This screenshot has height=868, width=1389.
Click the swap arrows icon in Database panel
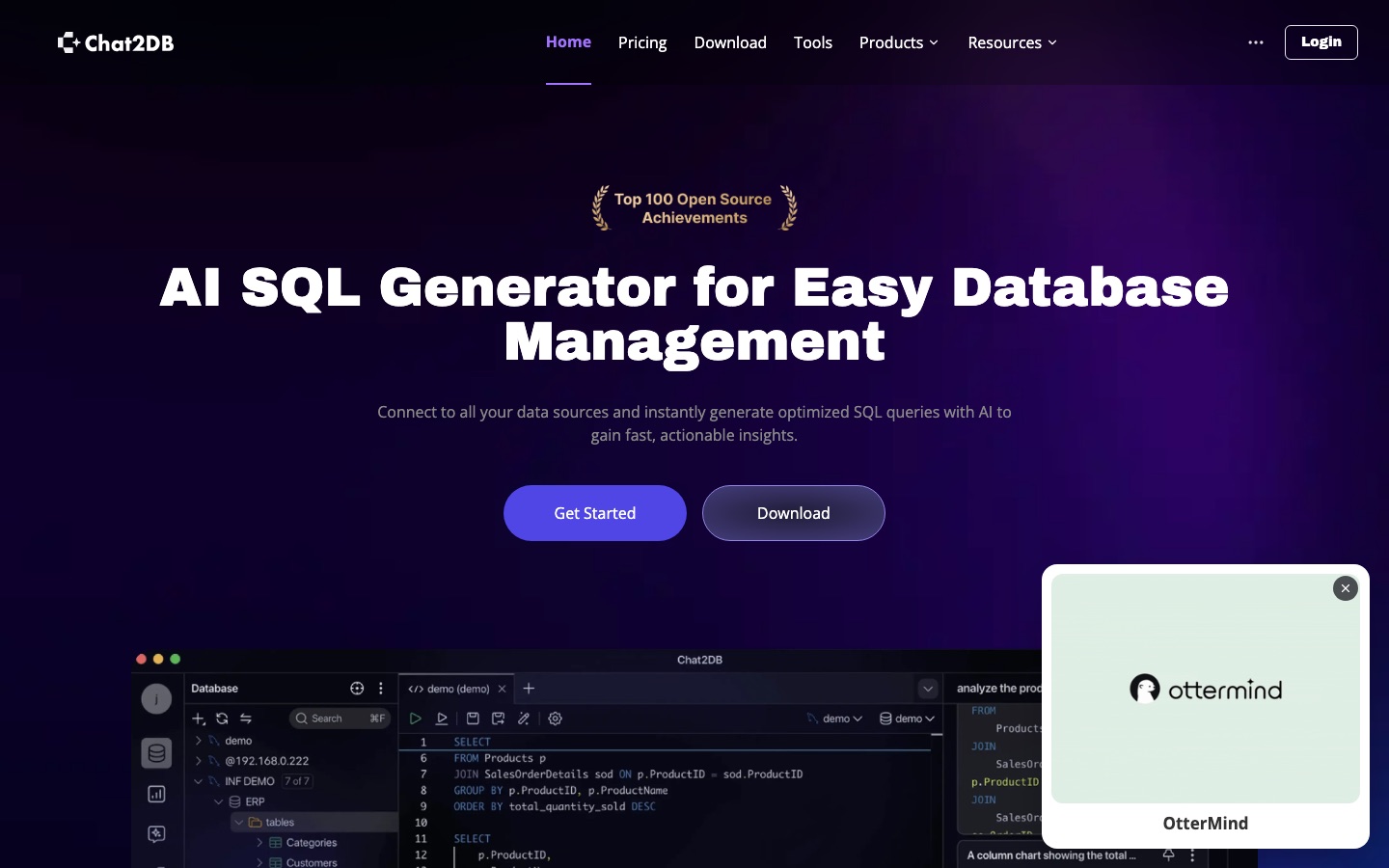click(x=246, y=719)
